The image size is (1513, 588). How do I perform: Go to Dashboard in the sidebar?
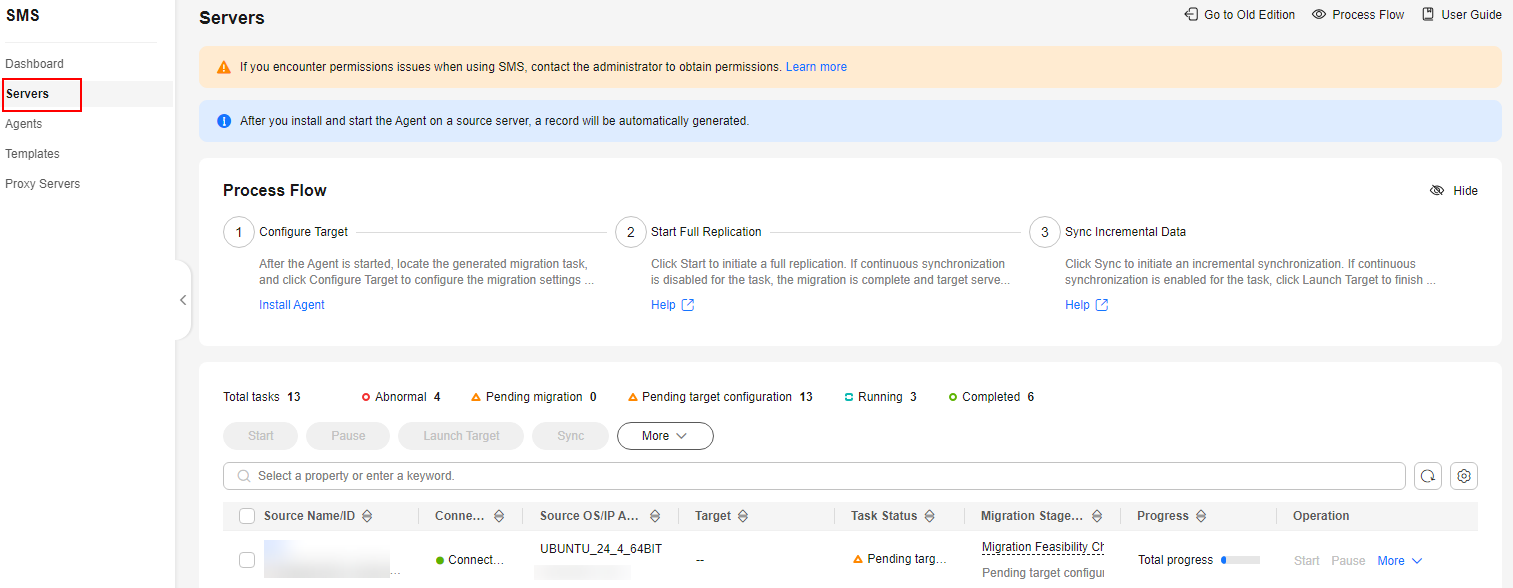click(x=34, y=64)
